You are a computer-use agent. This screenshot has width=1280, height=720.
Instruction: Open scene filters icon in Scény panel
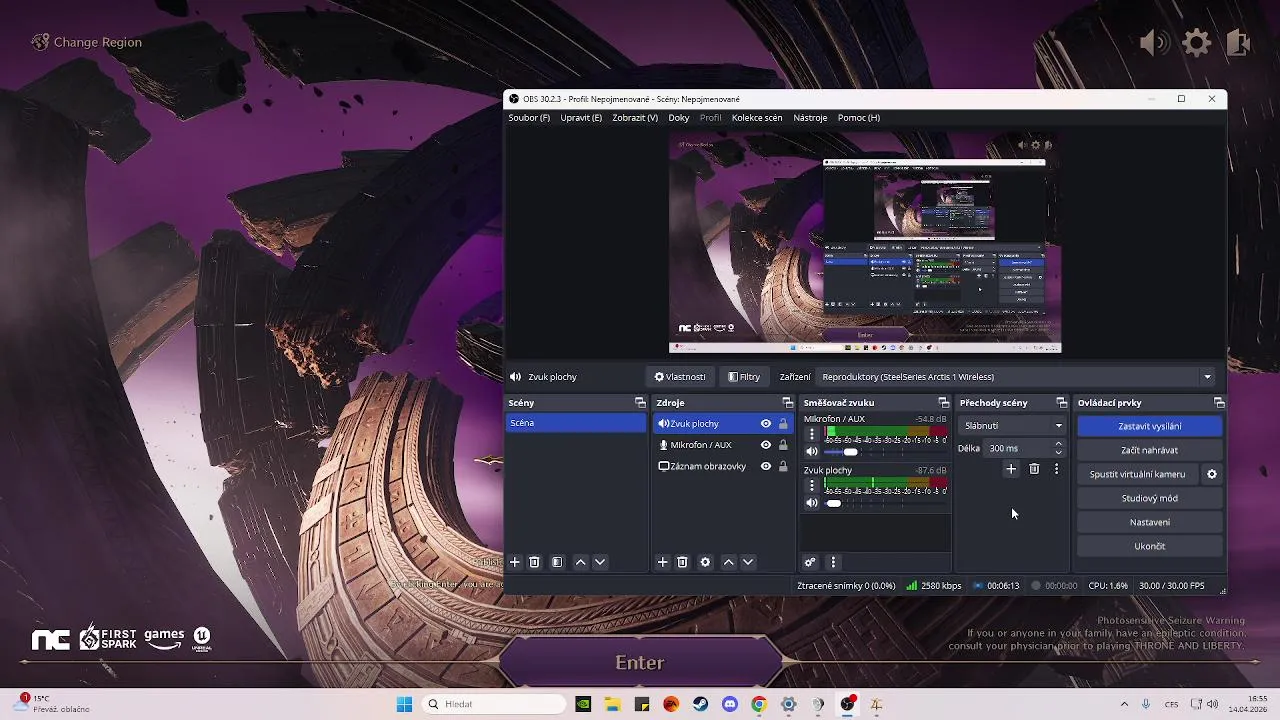click(557, 562)
